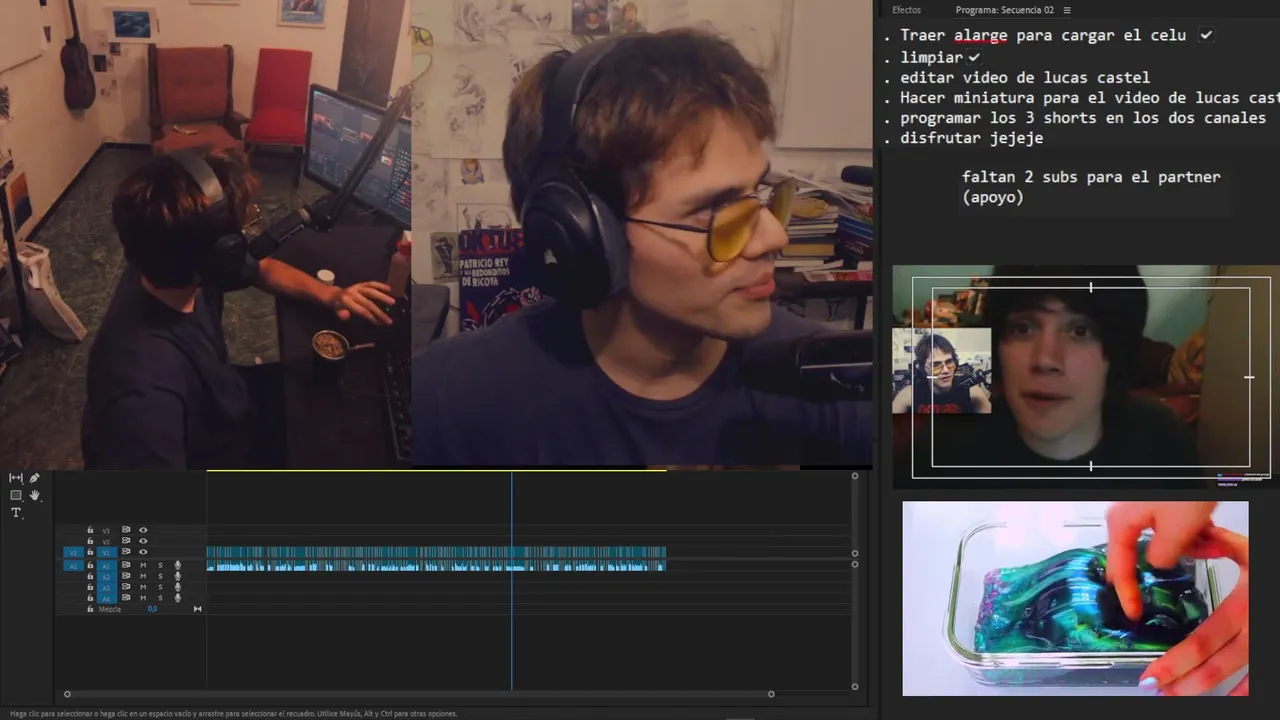Image resolution: width=1280 pixels, height=720 pixels.
Task: Click the note "programar los 3 shorts en los dos canales"
Action: click(1083, 118)
